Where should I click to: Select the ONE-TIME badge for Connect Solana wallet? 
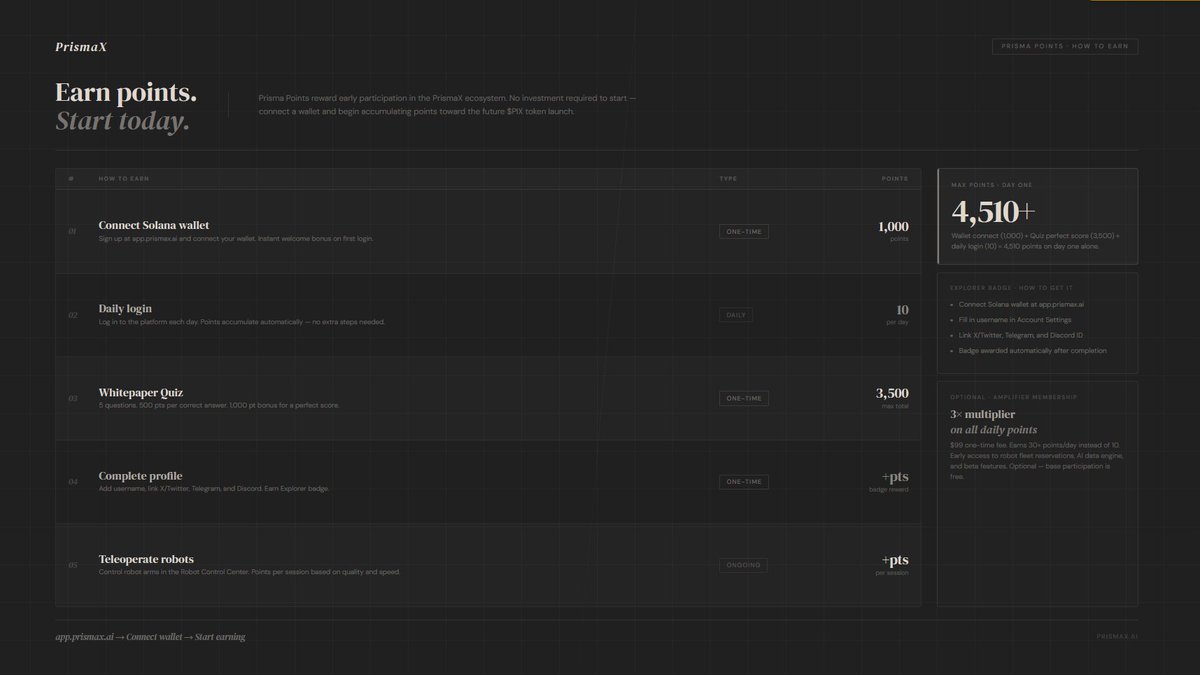pos(744,231)
